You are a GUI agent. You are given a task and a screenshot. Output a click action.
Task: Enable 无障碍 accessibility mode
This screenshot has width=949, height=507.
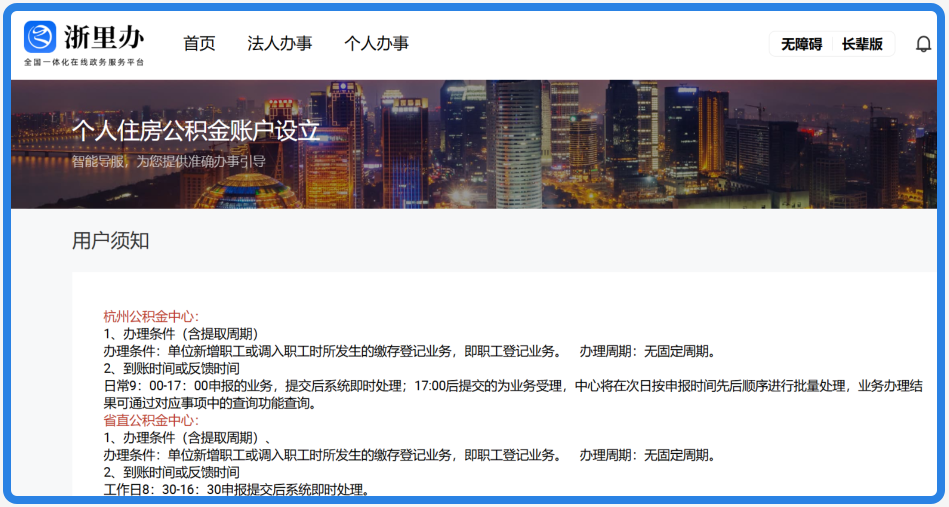pos(801,44)
